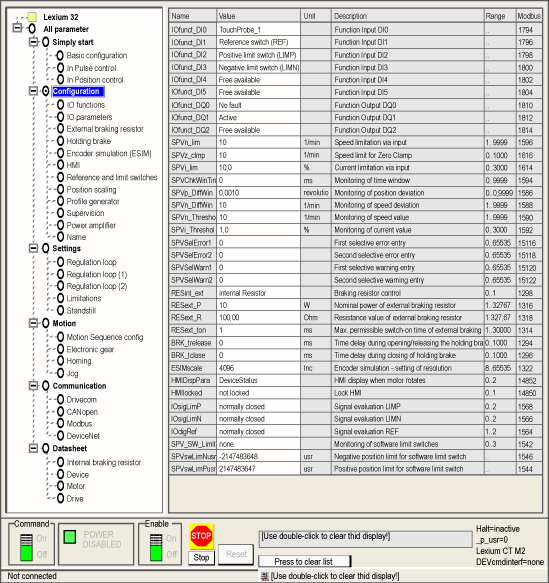The height and width of the screenshot is (583, 549).
Task: Open Motion Sequence config
Action: tap(105, 337)
